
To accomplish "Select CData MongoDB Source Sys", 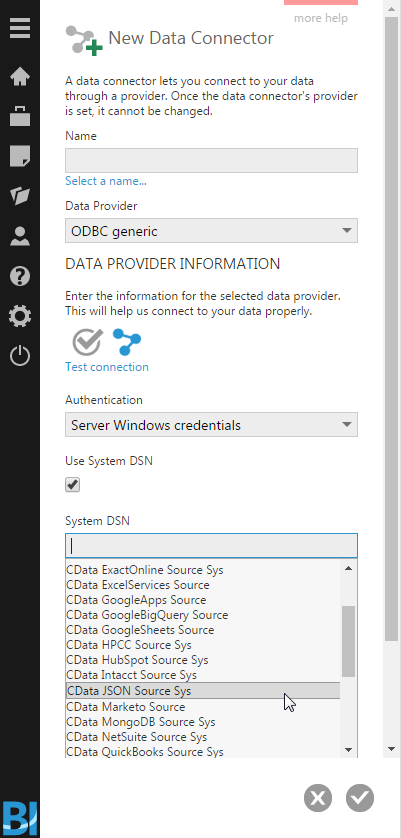I will tap(141, 722).
